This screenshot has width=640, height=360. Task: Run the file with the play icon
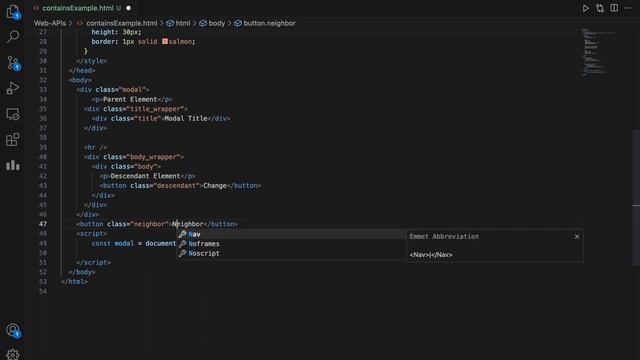(x=586, y=8)
